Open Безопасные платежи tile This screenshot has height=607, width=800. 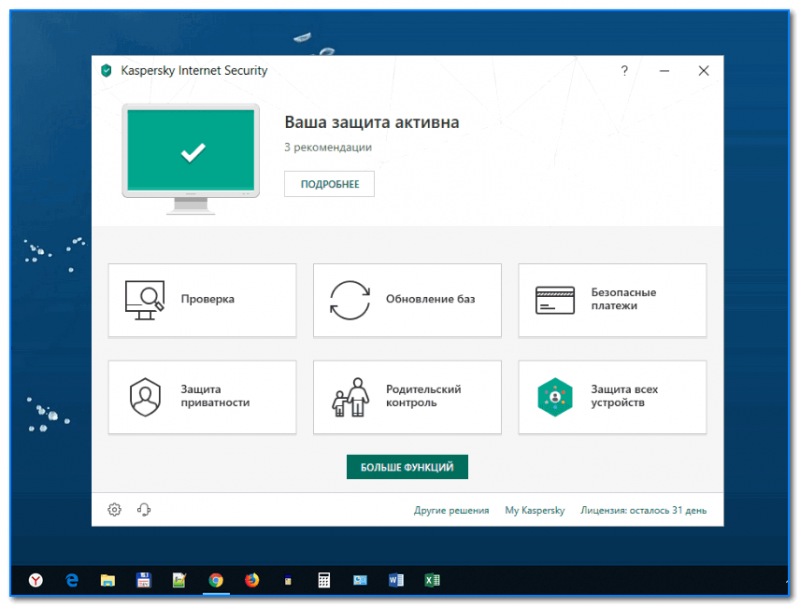(x=612, y=300)
